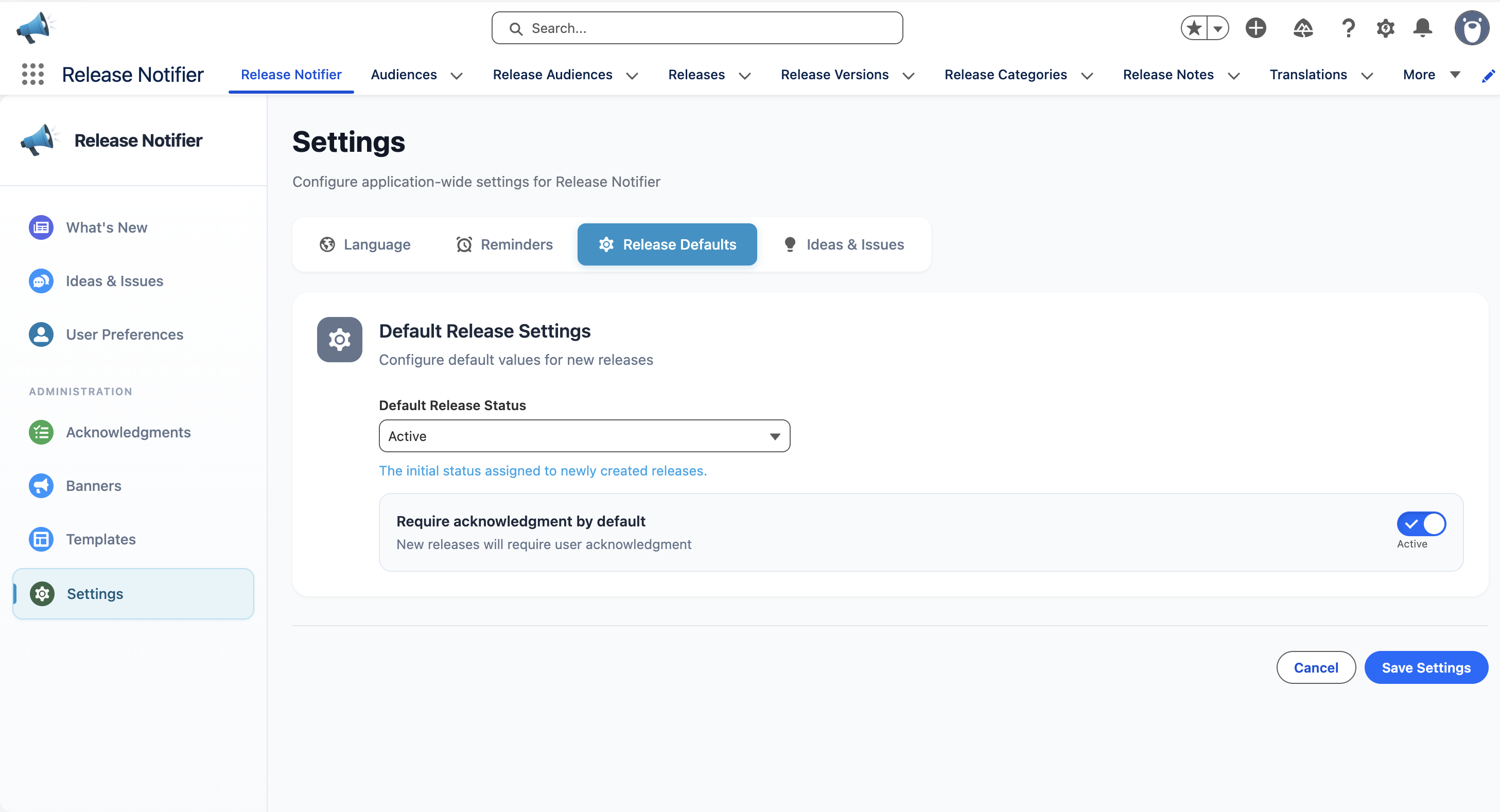The image size is (1500, 812).
Task: Click into the global Search field
Action: click(x=697, y=28)
